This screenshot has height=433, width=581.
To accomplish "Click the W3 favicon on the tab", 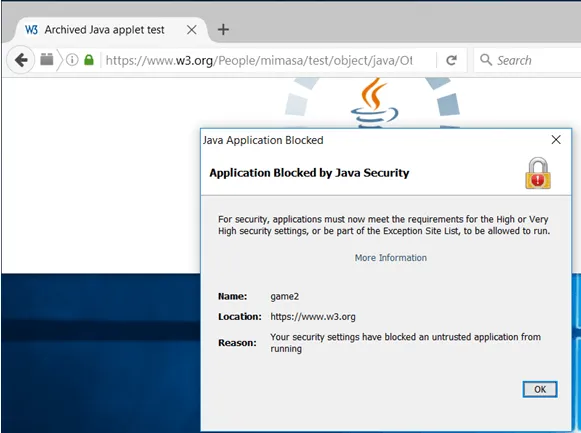I will click(x=31, y=30).
